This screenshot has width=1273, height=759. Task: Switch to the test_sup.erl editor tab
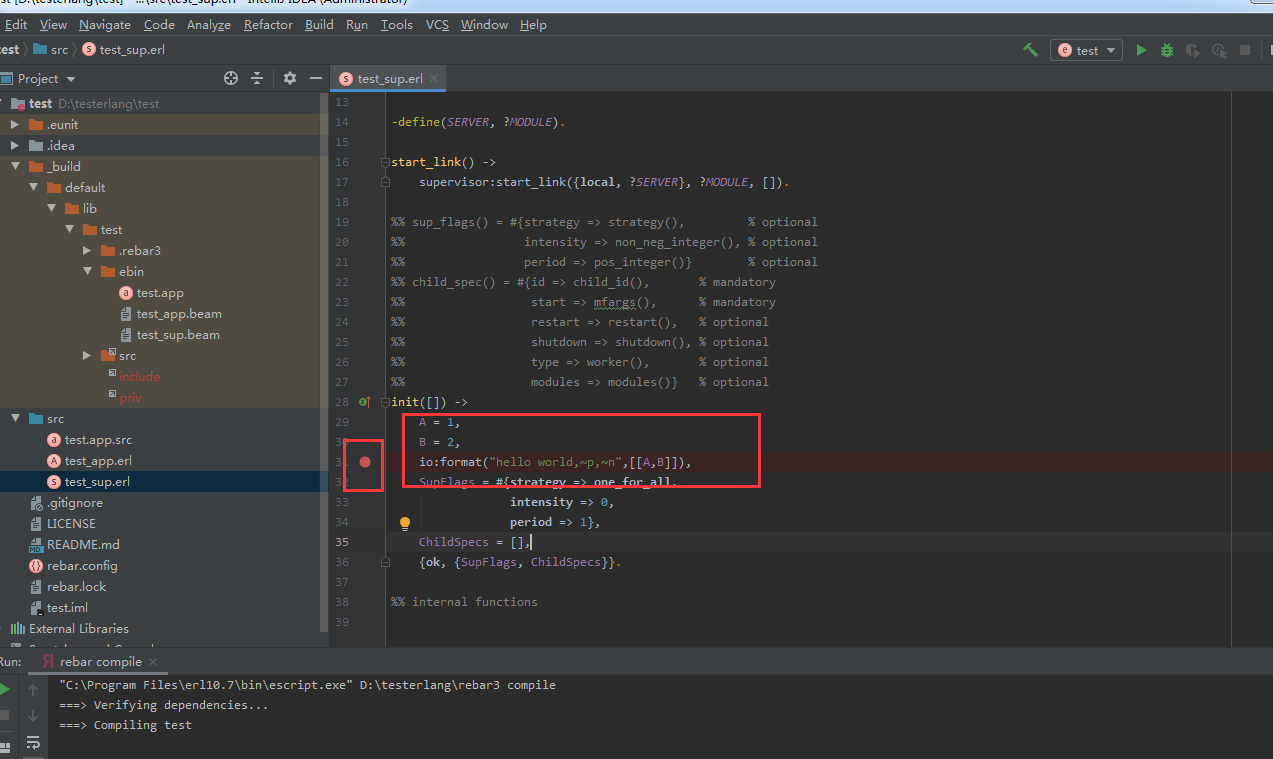(x=388, y=77)
